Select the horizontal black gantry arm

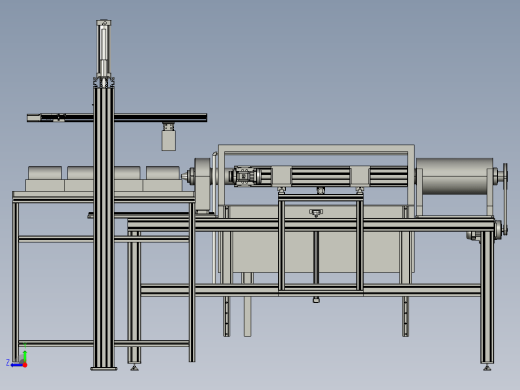(x=117, y=118)
